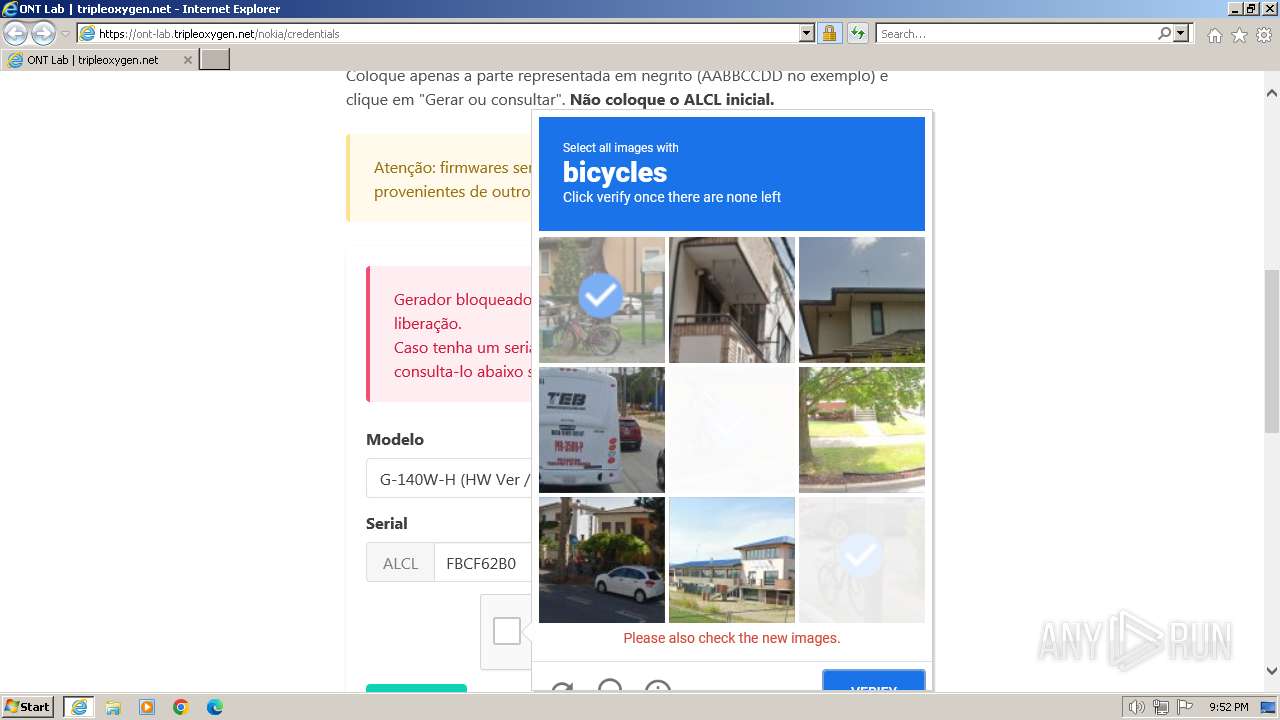Reload the captcha challenge with the refresh icon
1280x720 pixels.
click(x=562, y=685)
